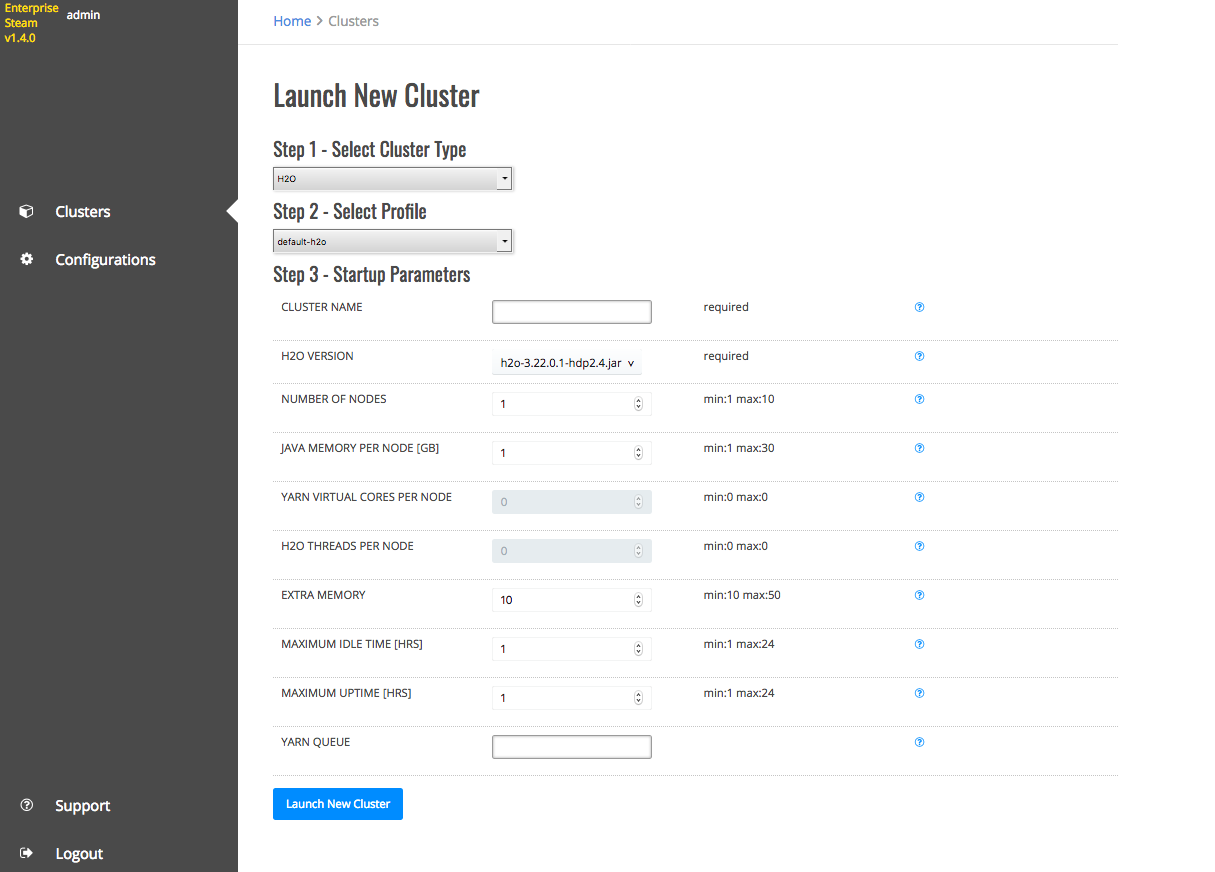
Task: Adjust JAVA MEMORY PER NODE stepper arrows
Action: tap(638, 453)
